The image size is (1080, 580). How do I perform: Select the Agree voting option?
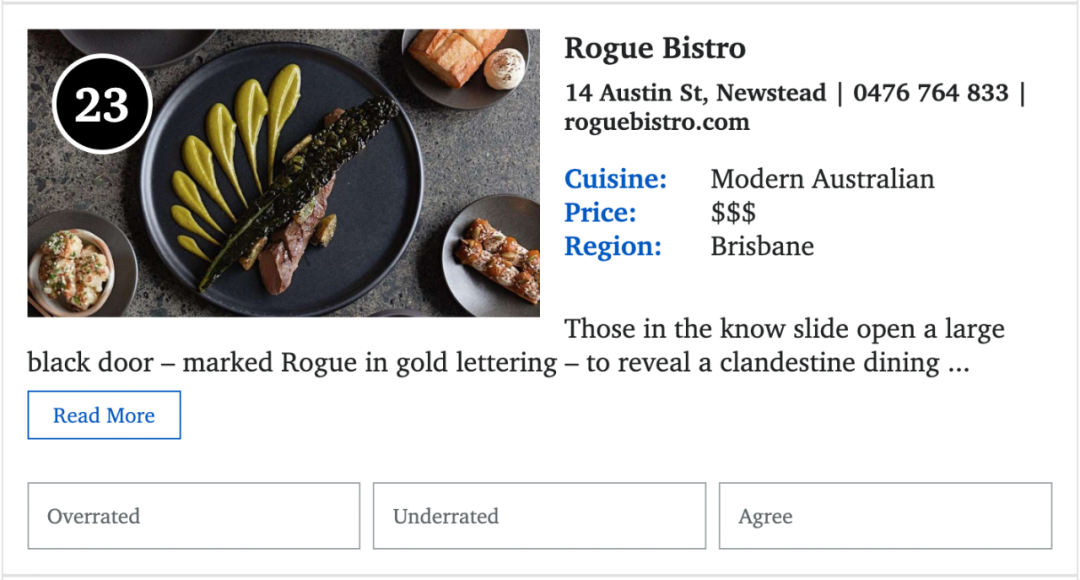click(x=885, y=516)
